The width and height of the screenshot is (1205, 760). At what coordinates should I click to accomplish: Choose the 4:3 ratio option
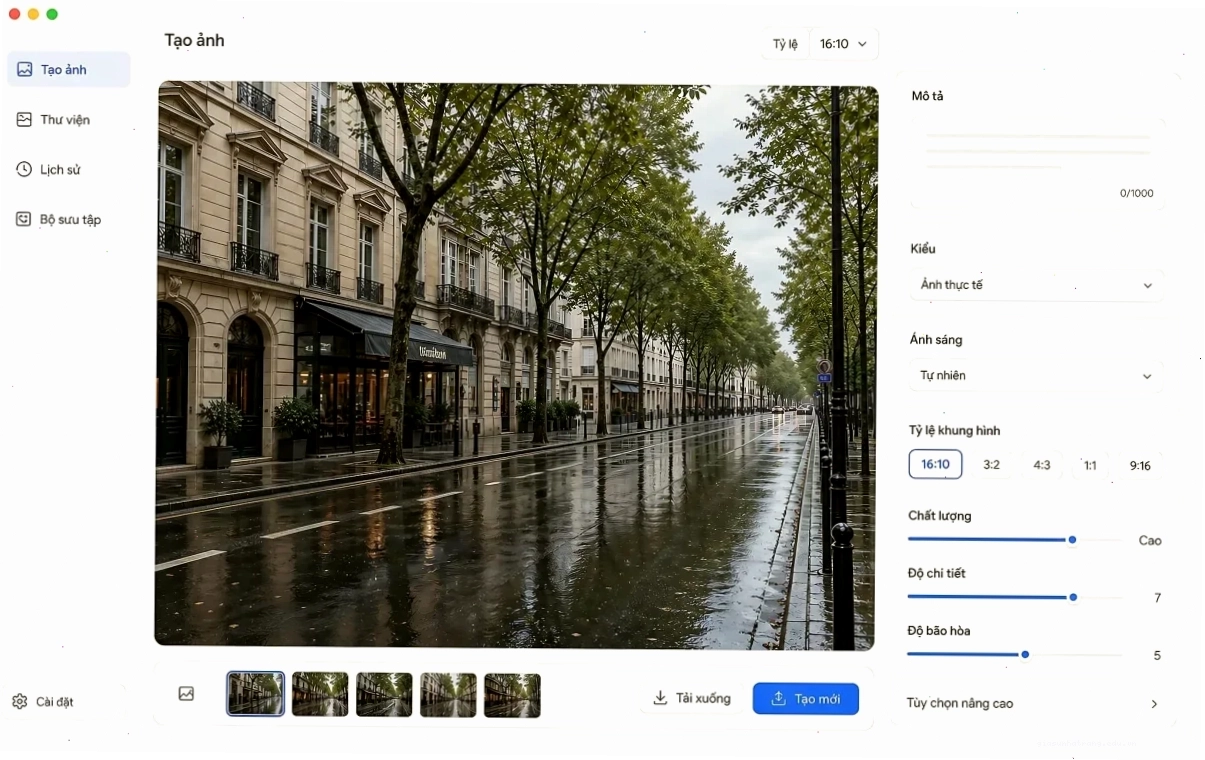[1042, 465]
